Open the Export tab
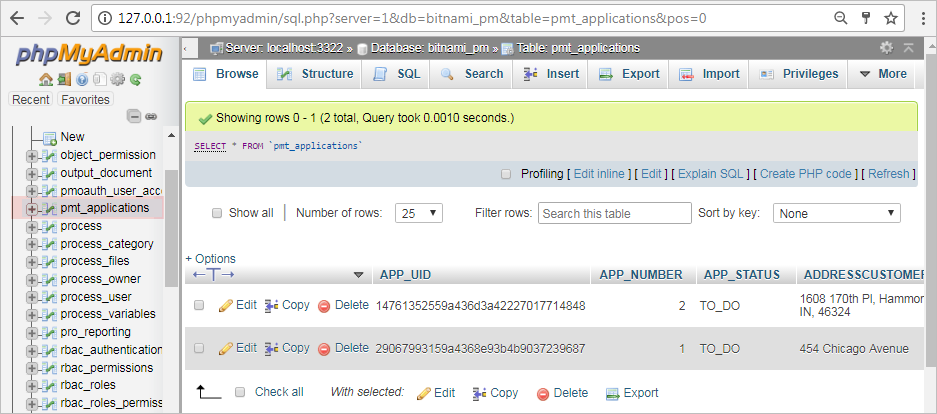 (630, 74)
